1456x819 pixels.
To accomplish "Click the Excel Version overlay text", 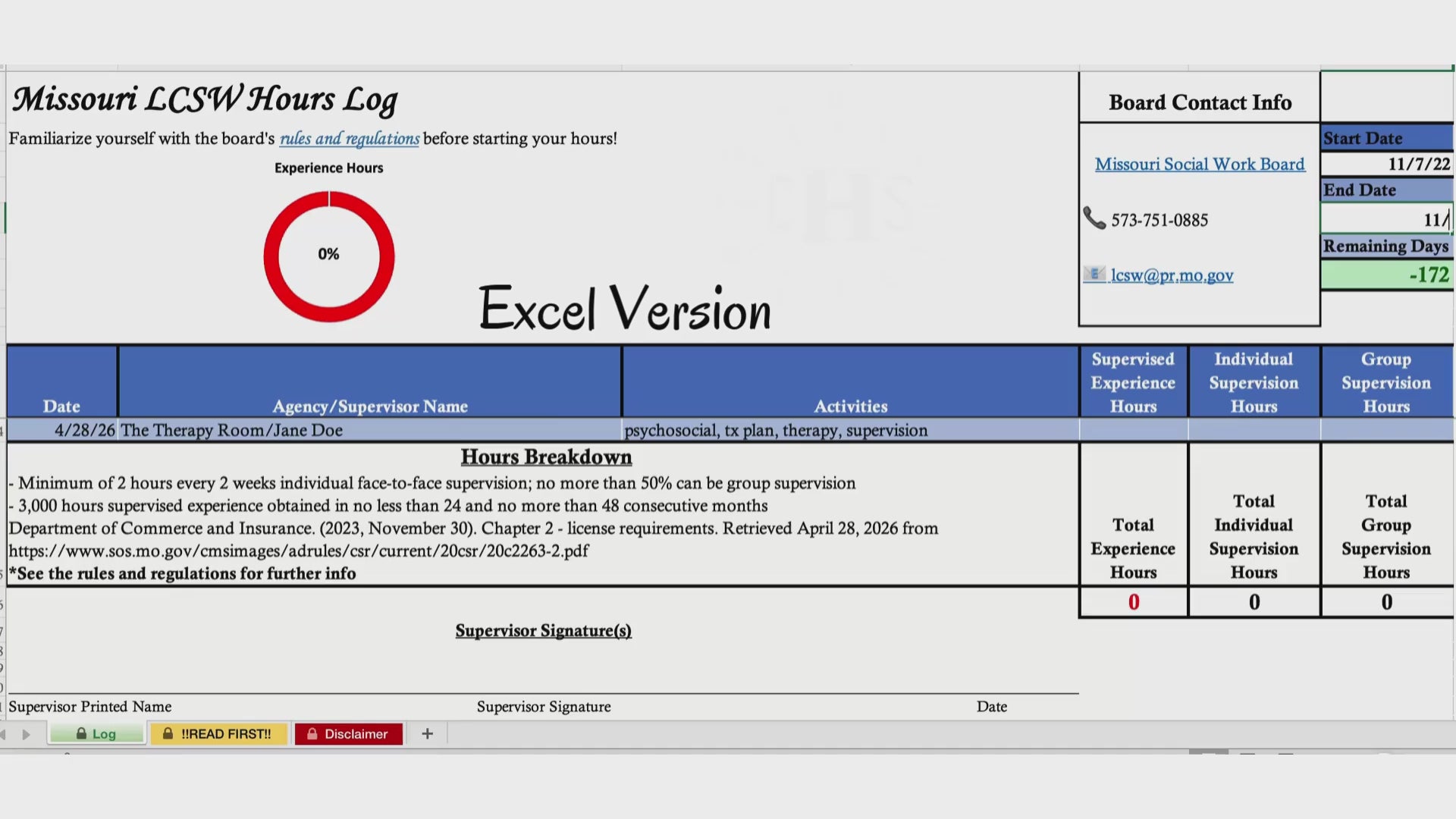I will pyautogui.click(x=625, y=309).
